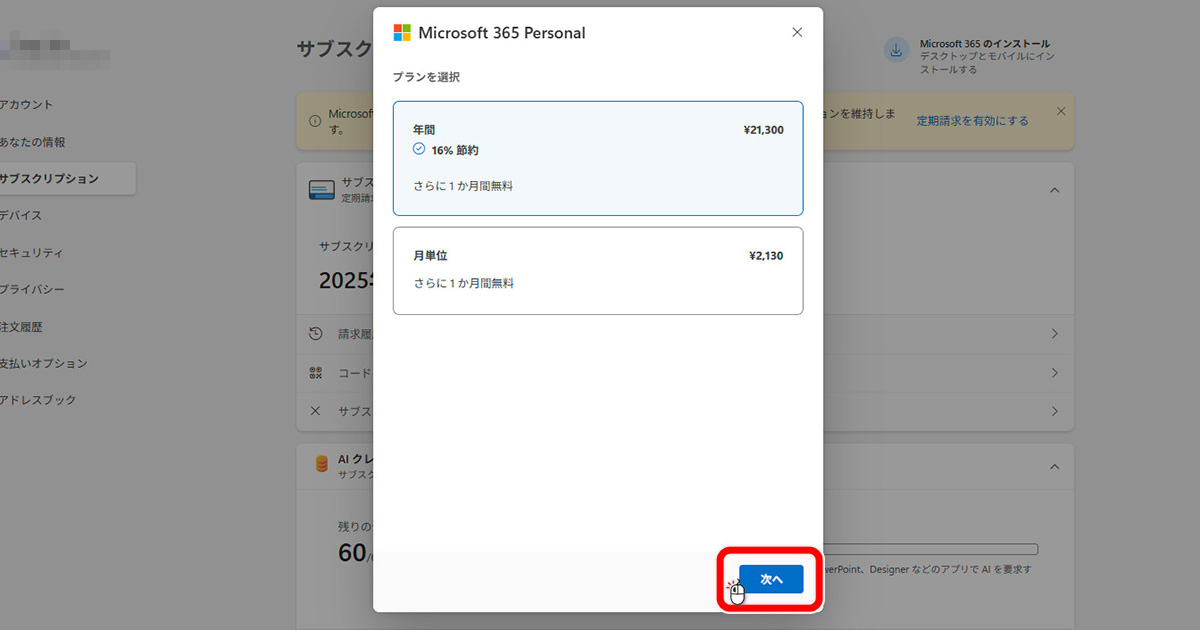Click the AI credits progress bar
Image resolution: width=1200 pixels, height=630 pixels.
point(932,549)
